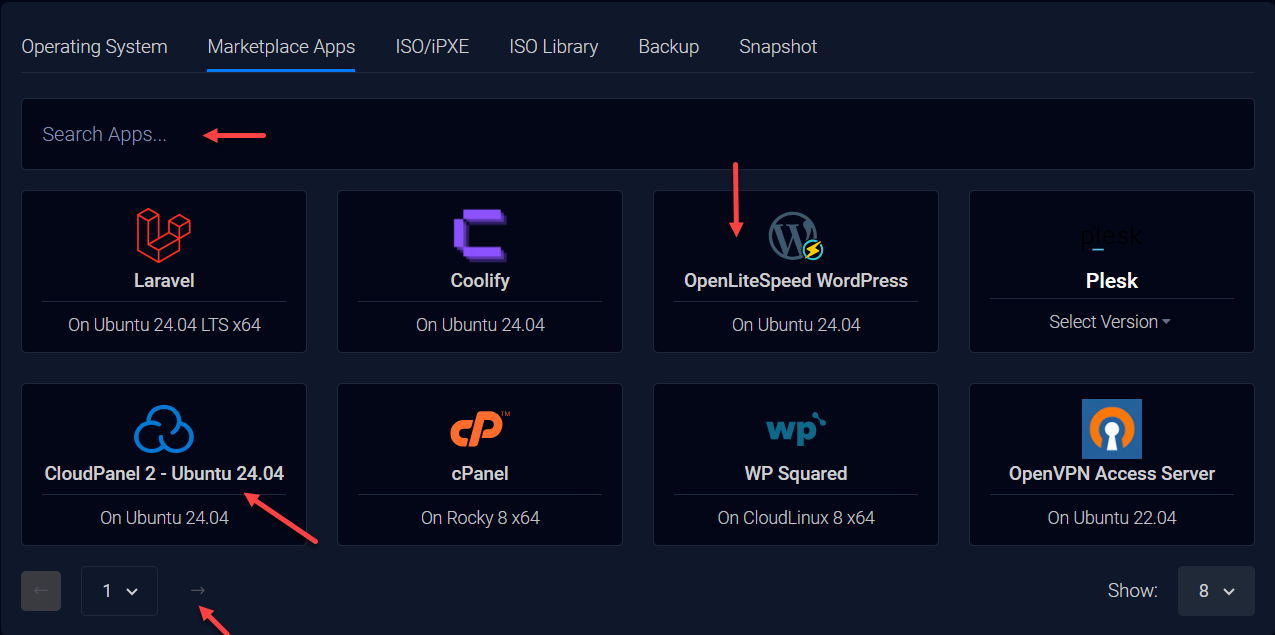
Task: Select the On Rocky 8 x64 label
Action: [480, 518]
